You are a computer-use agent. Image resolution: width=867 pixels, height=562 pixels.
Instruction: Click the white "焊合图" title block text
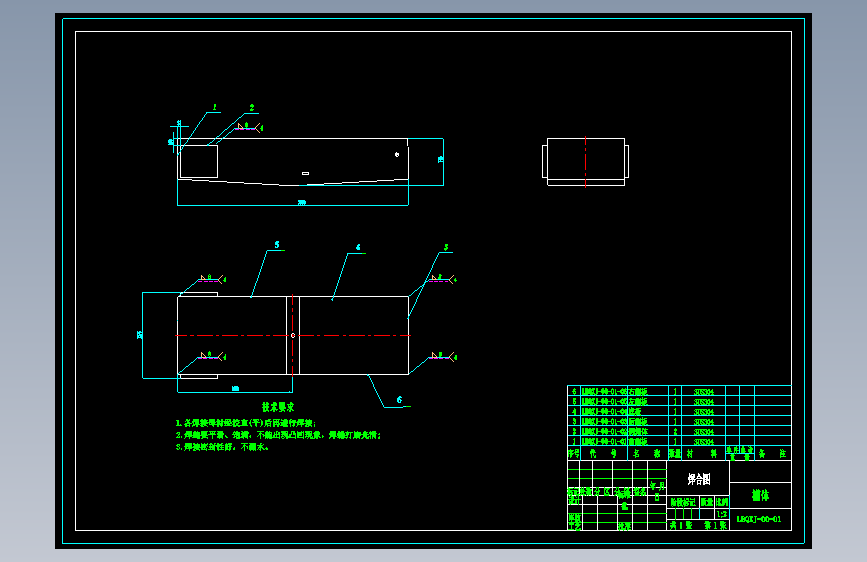pyautogui.click(x=699, y=479)
